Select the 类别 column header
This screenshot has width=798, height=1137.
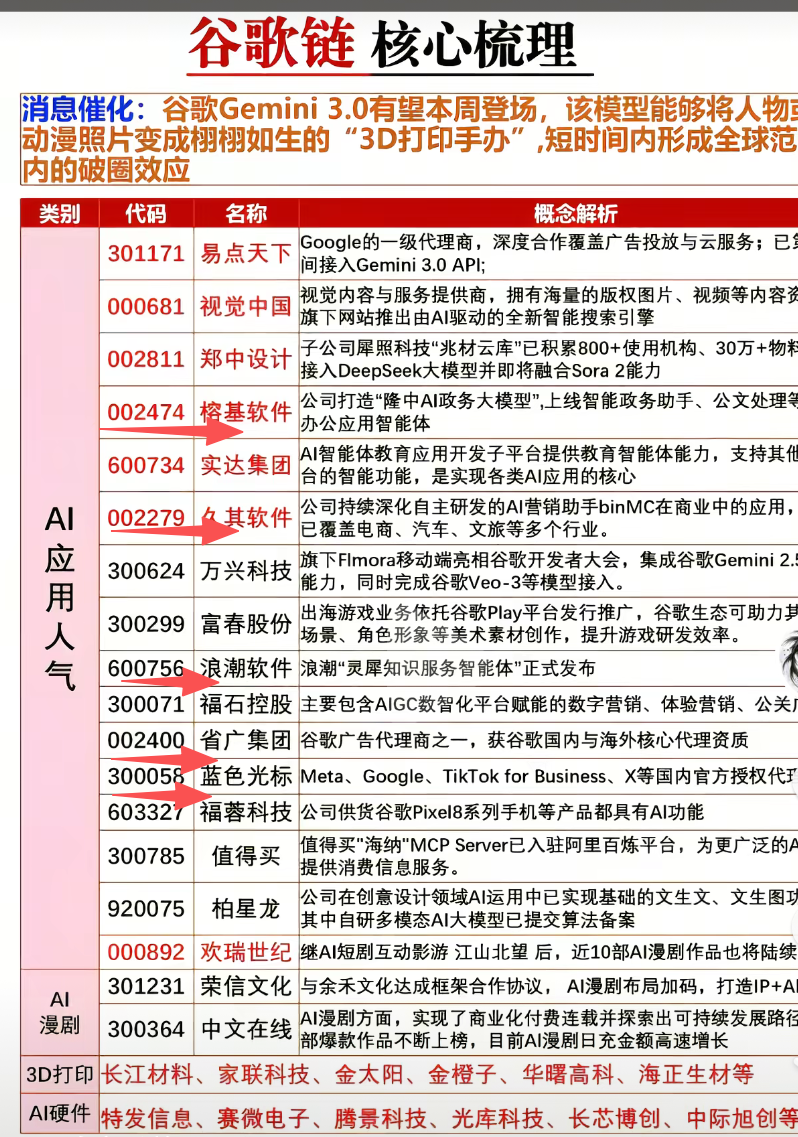(59, 214)
